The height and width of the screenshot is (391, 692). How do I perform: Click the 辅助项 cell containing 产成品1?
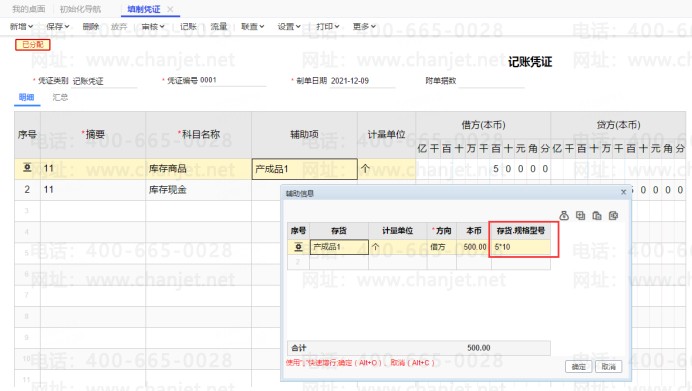coord(305,169)
